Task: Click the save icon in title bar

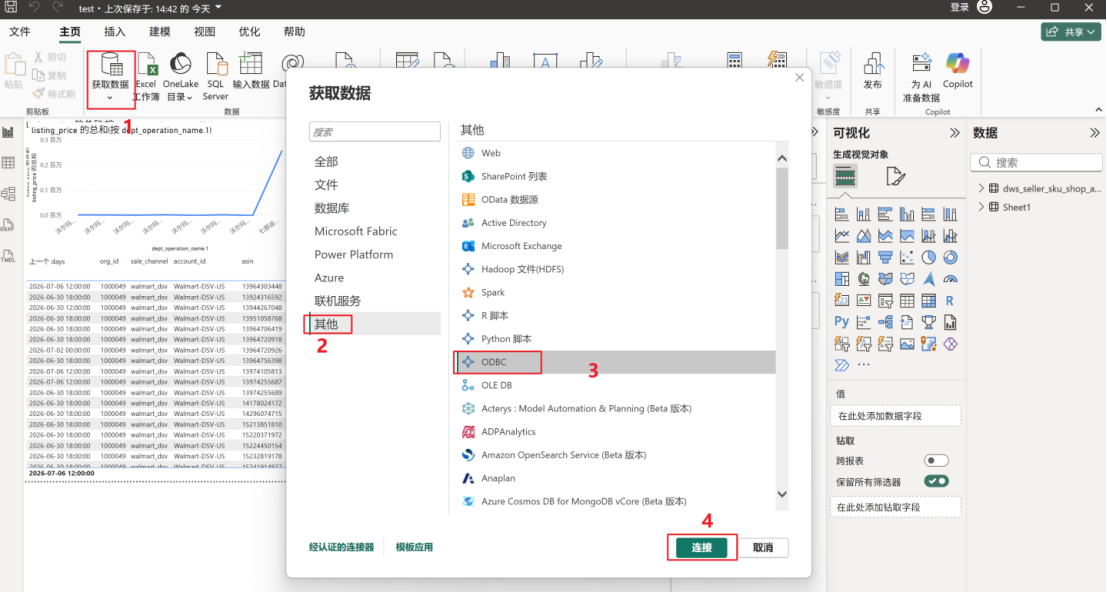Action: click(x=11, y=8)
